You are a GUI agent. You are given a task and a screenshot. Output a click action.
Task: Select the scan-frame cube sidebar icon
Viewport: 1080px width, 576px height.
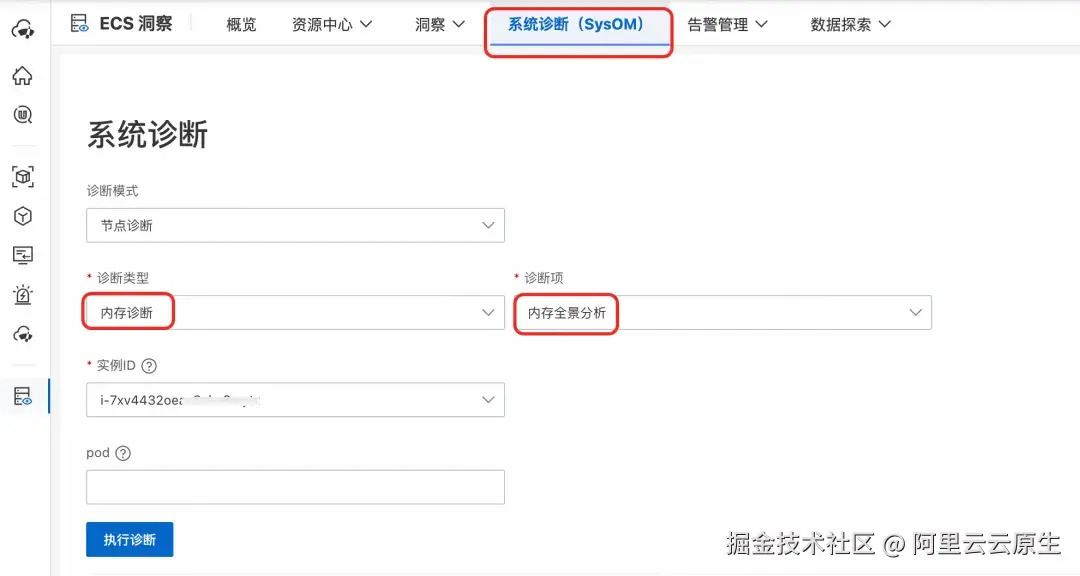[x=22, y=177]
